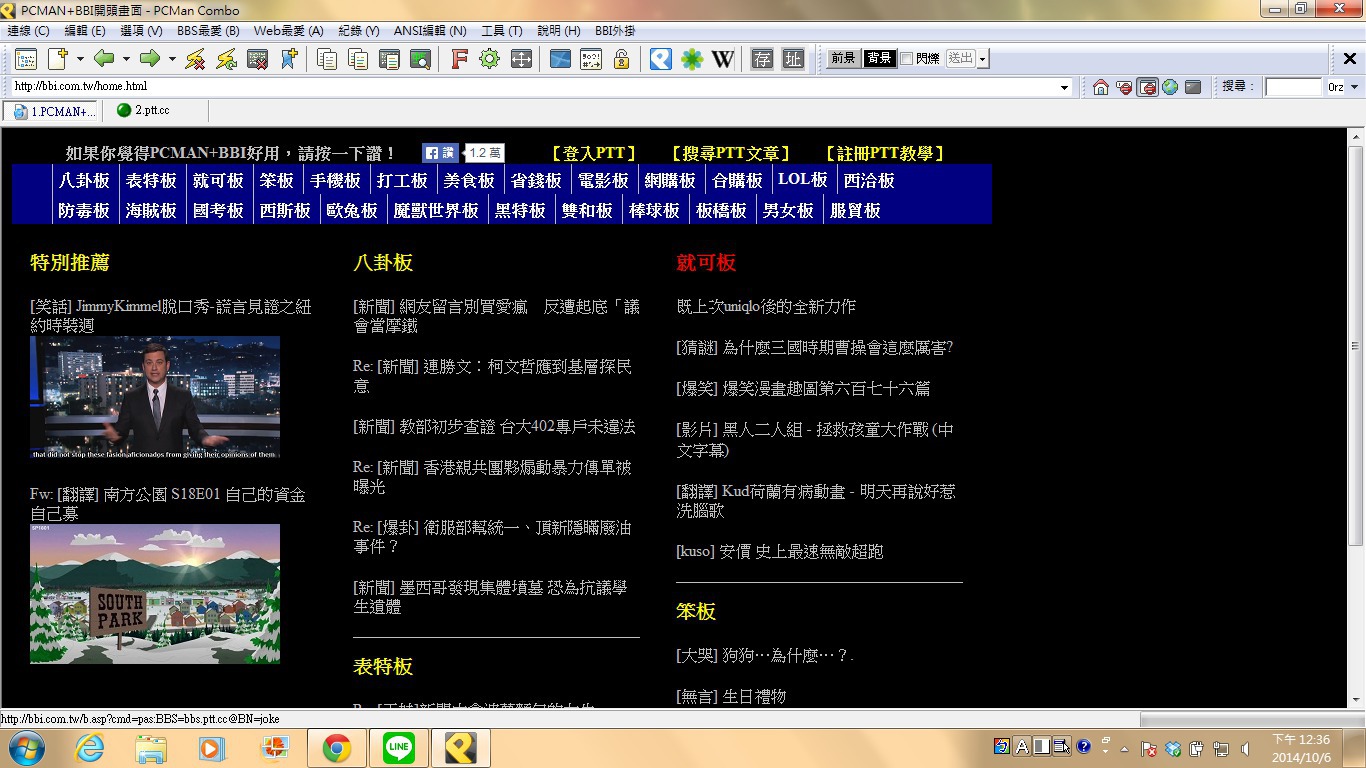This screenshot has width=1366, height=768.
Task: Expand the Orz search engine dropdown
Action: point(1354,87)
